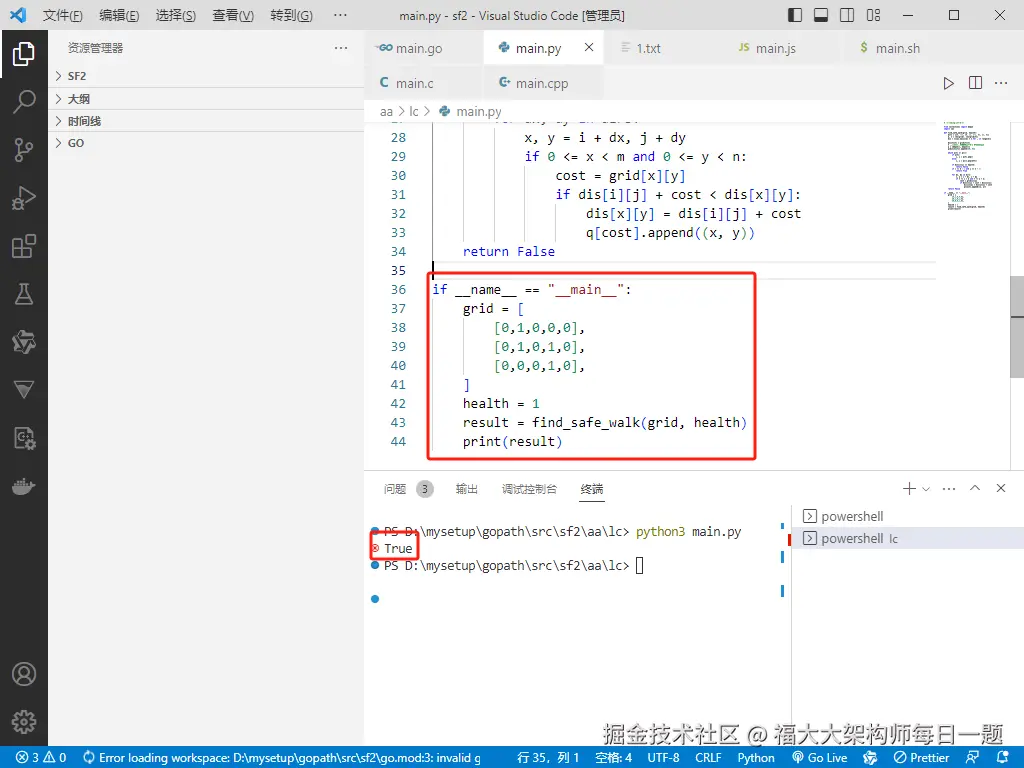The width and height of the screenshot is (1024, 768).
Task: Click the code minimap preview
Action: coord(968,165)
